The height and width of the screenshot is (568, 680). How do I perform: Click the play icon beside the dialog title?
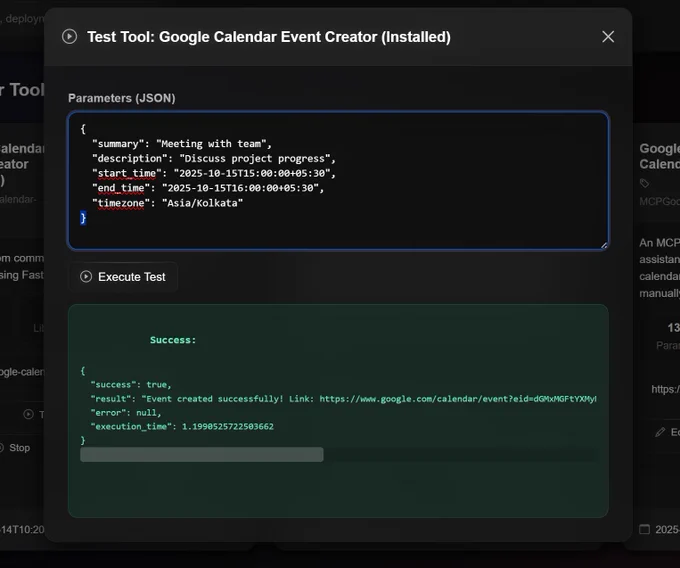pyautogui.click(x=69, y=37)
